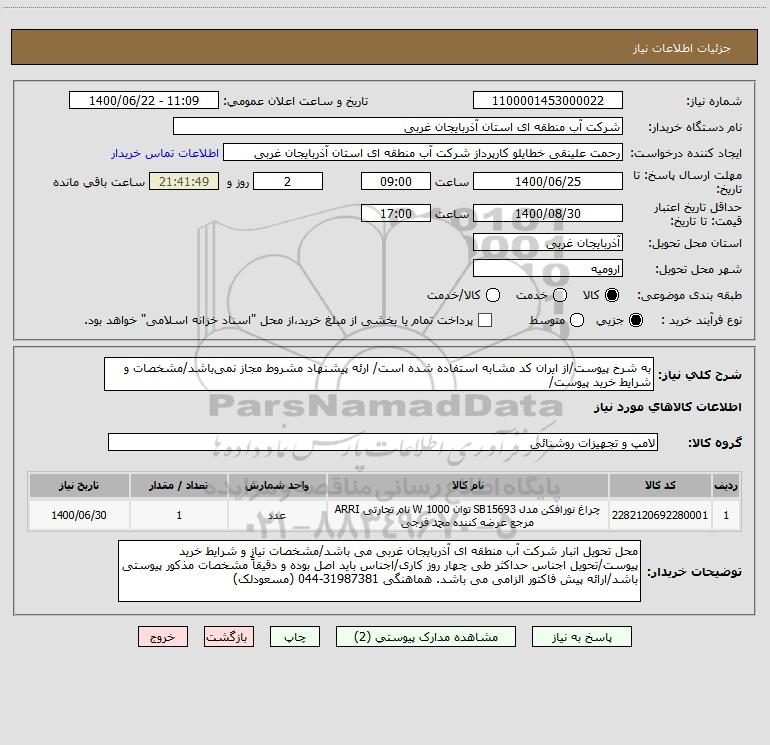Select the کالا/خدمت radio button

(493, 295)
